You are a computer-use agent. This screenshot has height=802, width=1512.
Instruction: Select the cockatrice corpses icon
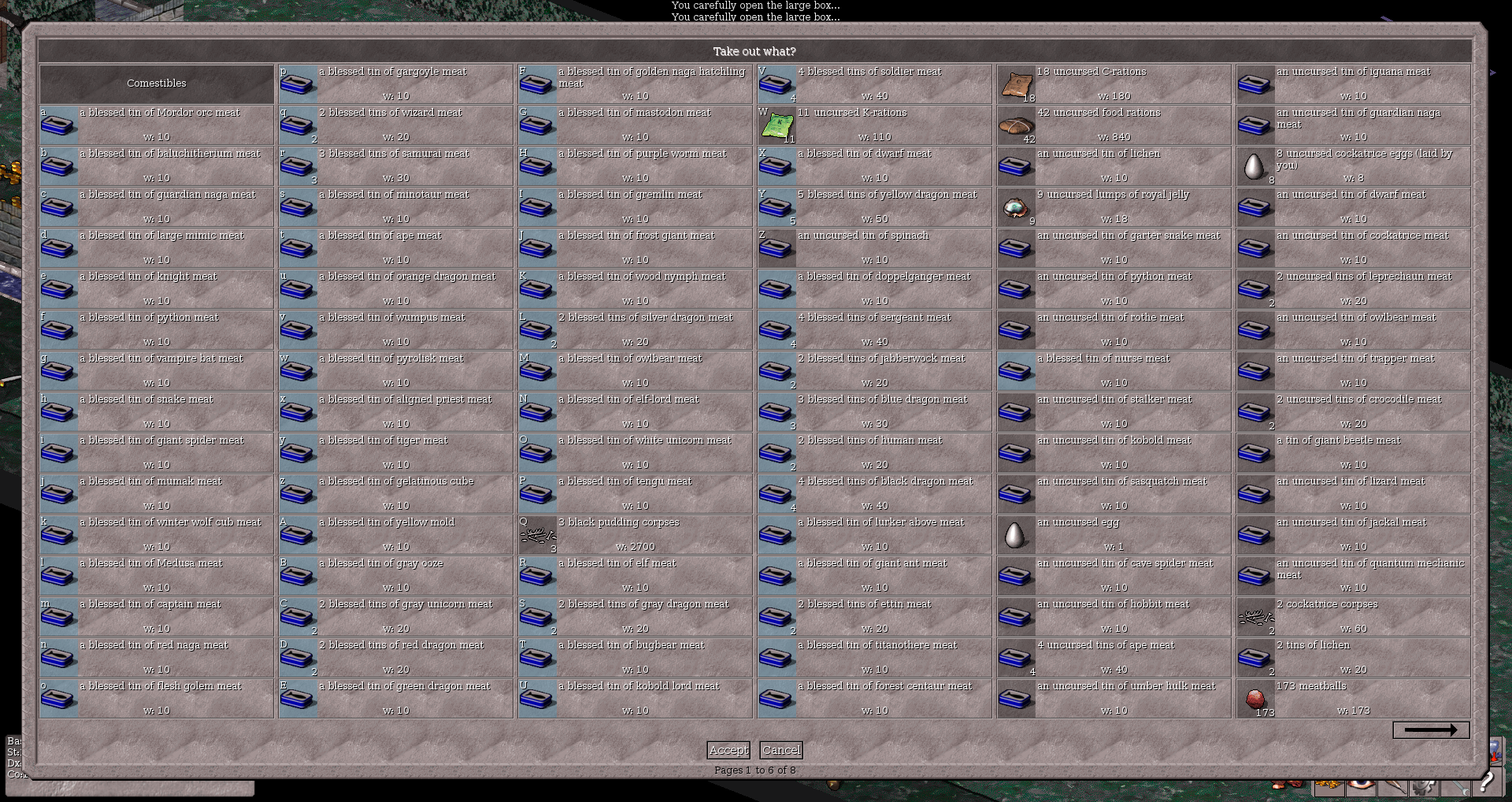[1256, 617]
